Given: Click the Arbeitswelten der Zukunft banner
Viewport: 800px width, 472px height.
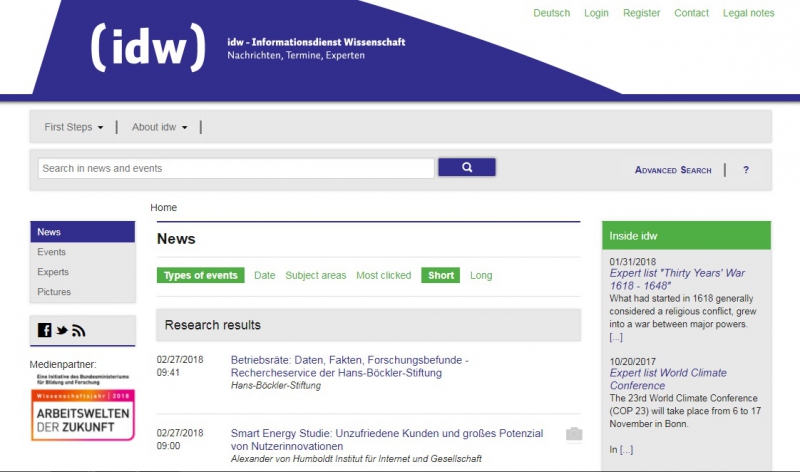Looking at the screenshot, I should pos(82,415).
